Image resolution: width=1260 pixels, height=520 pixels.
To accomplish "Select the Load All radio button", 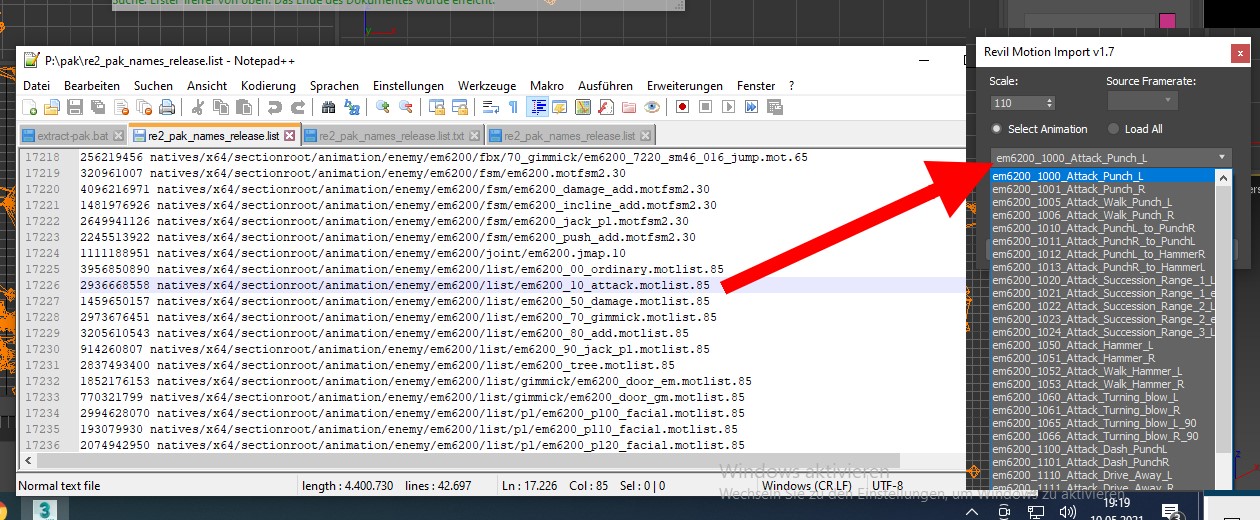I will click(1113, 129).
